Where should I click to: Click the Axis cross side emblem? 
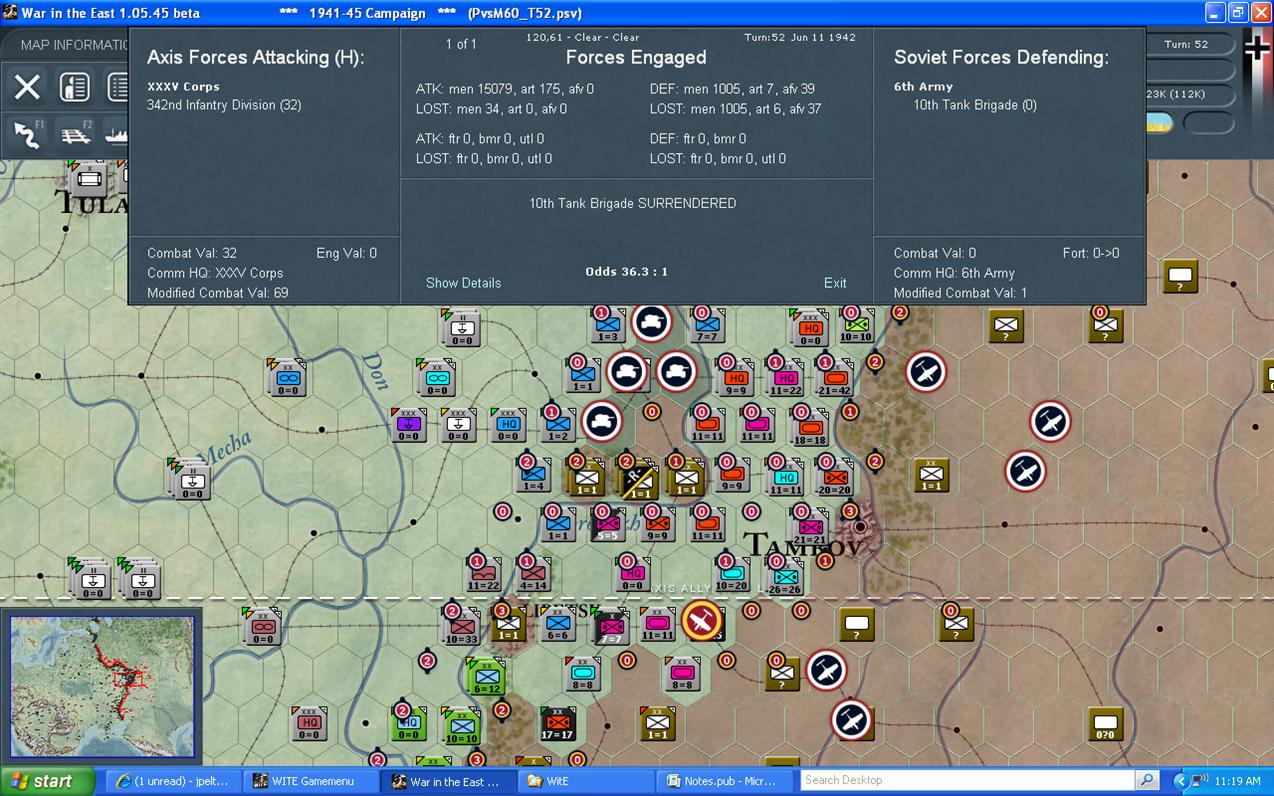1256,48
